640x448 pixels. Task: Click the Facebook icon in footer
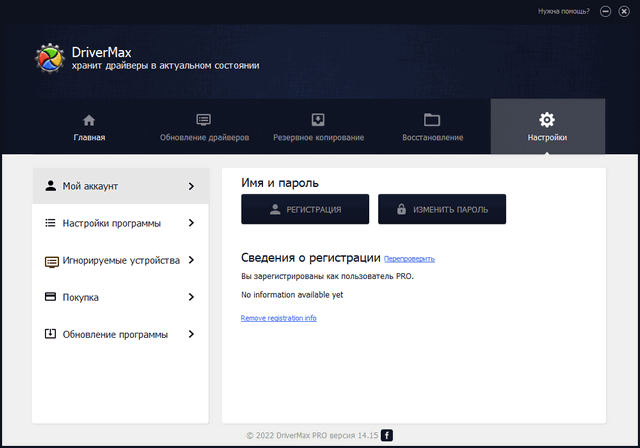click(387, 435)
